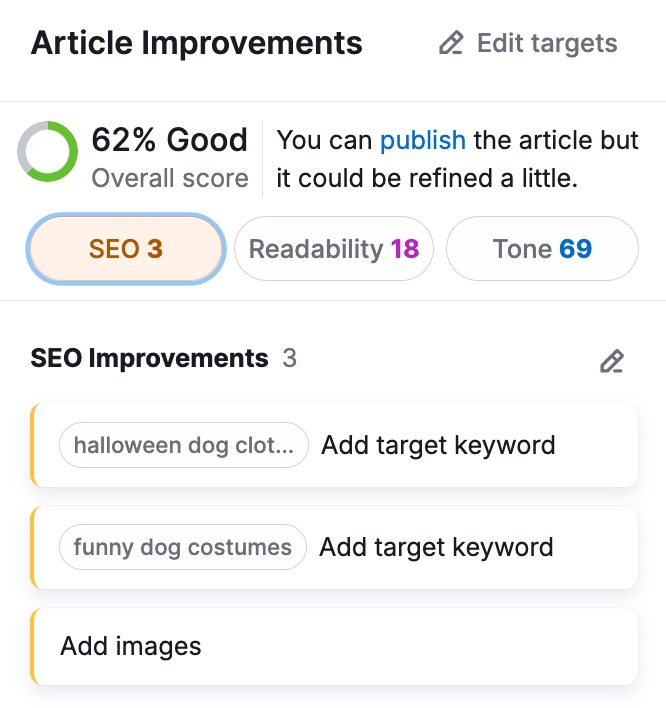Select the SEO tab
The width and height of the screenshot is (666, 708).
point(126,249)
